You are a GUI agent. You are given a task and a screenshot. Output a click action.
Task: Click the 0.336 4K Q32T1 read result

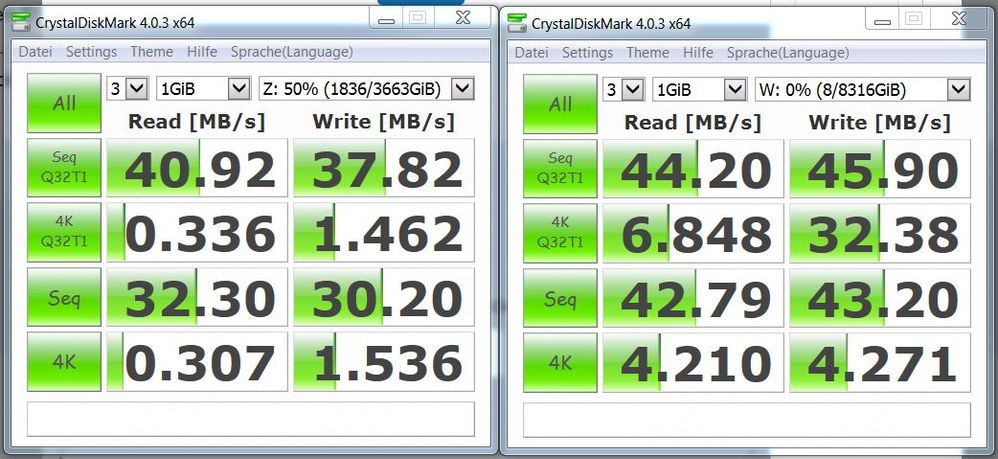coord(197,232)
